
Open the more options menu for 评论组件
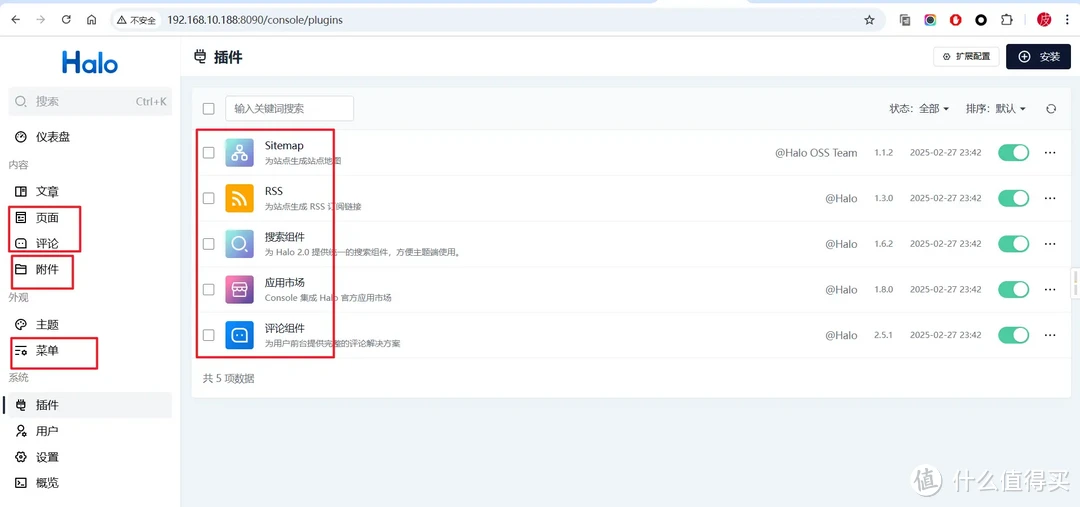coord(1050,335)
